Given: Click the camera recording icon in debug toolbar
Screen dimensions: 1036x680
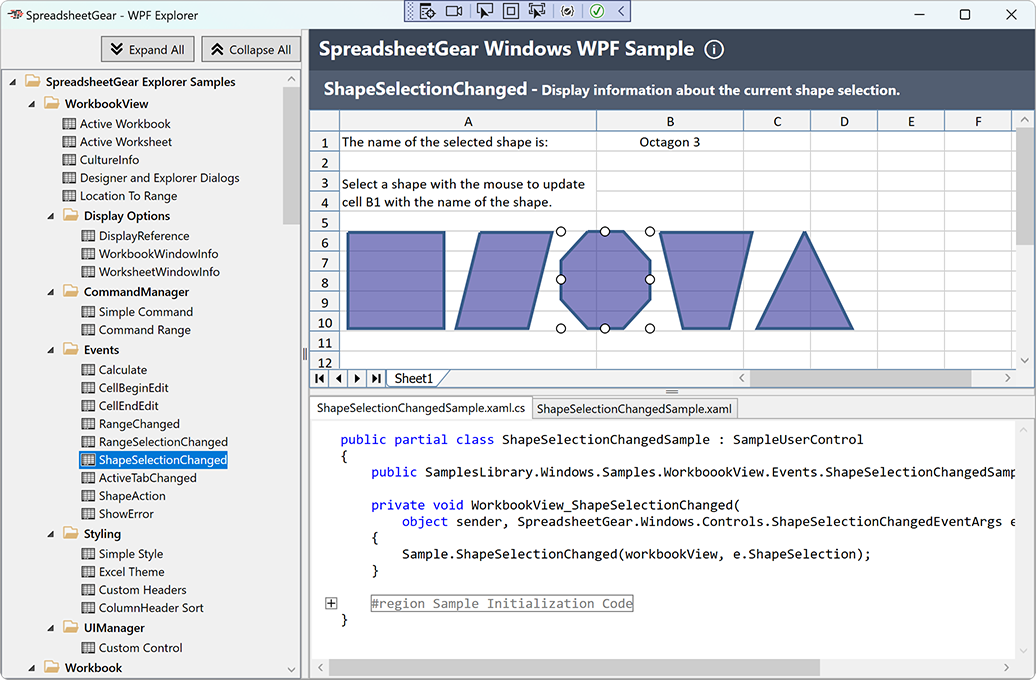Looking at the screenshot, I should click(454, 11).
